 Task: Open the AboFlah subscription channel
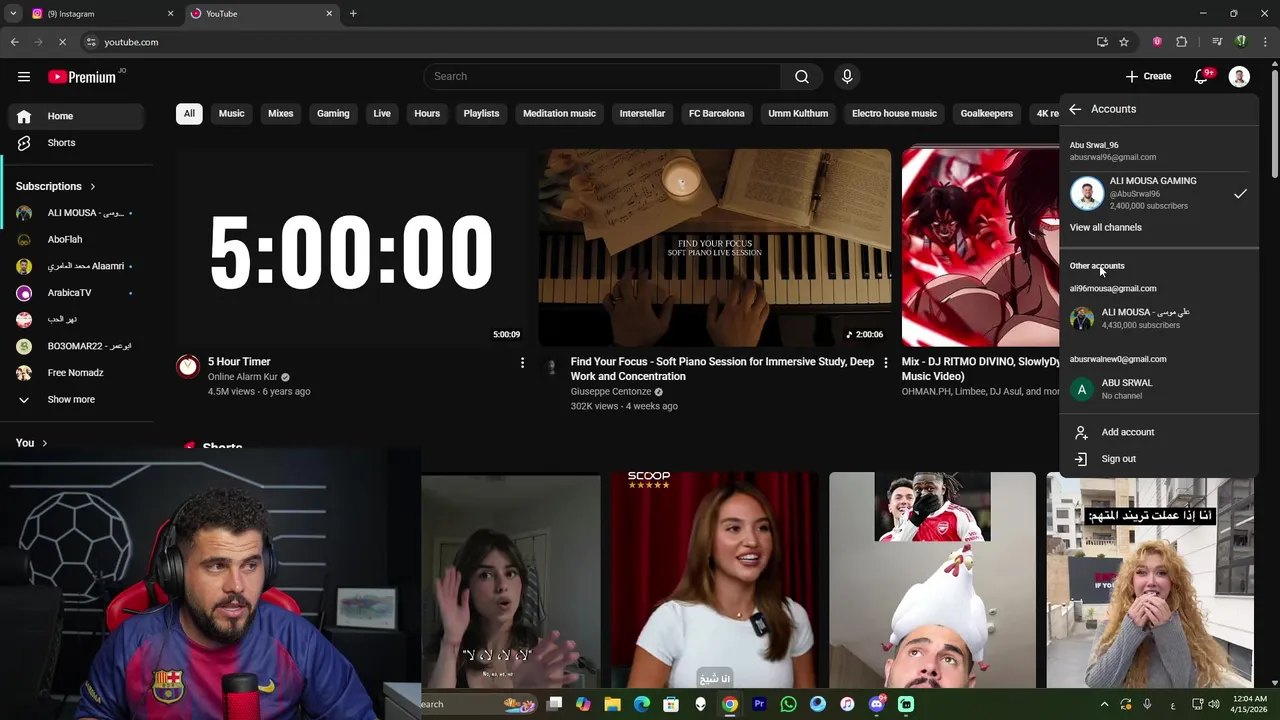point(77,239)
